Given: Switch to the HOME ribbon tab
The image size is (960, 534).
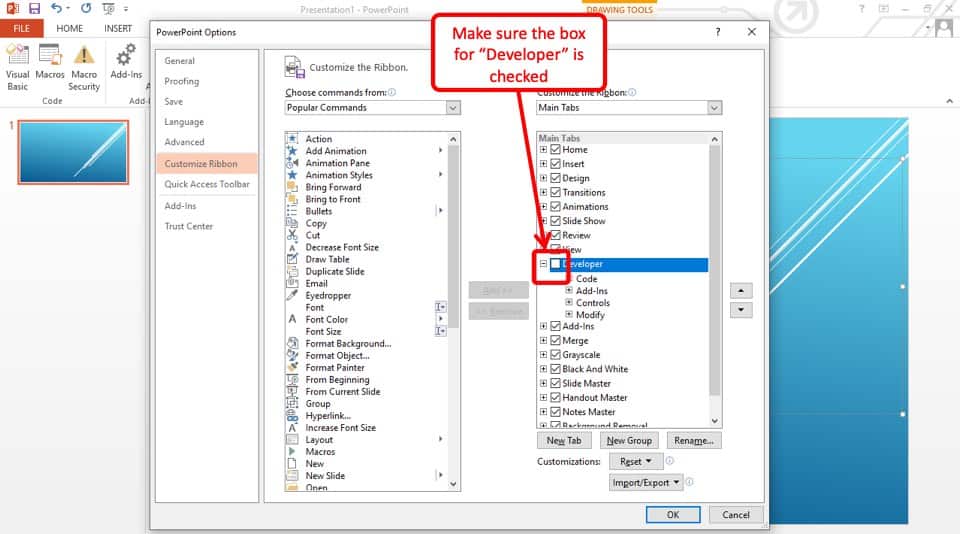Looking at the screenshot, I should point(69,28).
